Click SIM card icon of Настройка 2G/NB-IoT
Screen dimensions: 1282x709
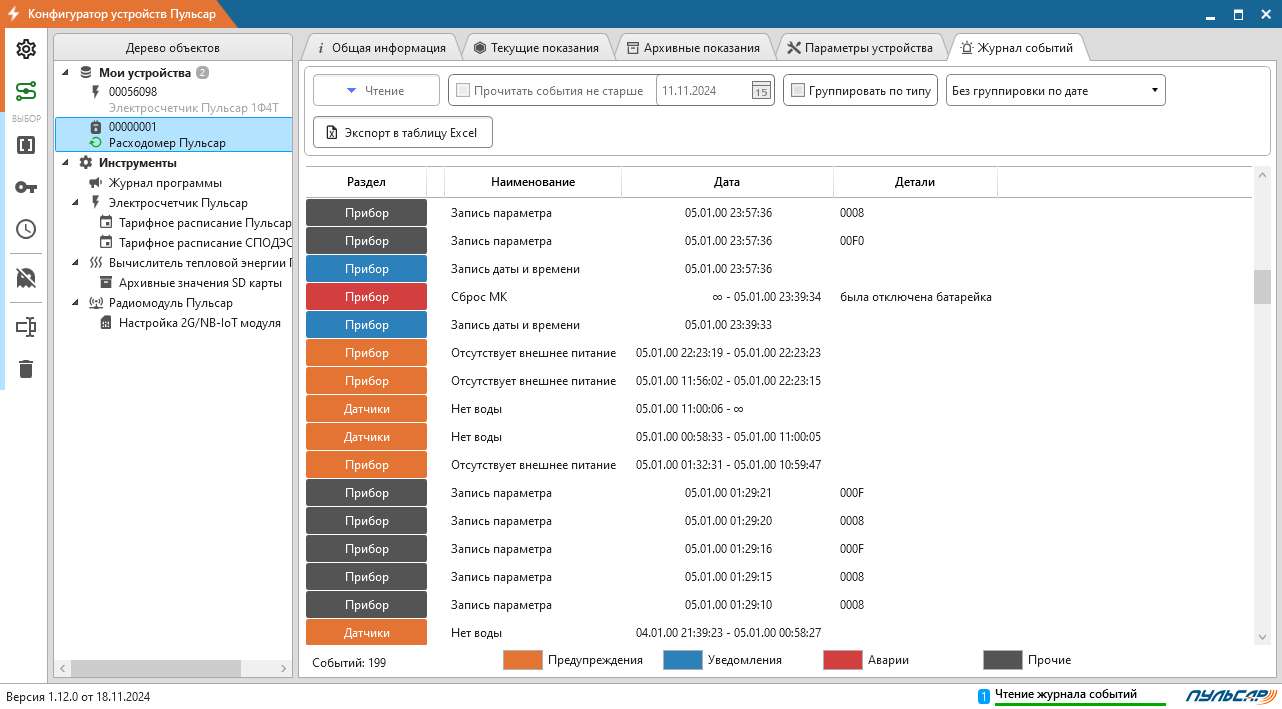[106, 323]
